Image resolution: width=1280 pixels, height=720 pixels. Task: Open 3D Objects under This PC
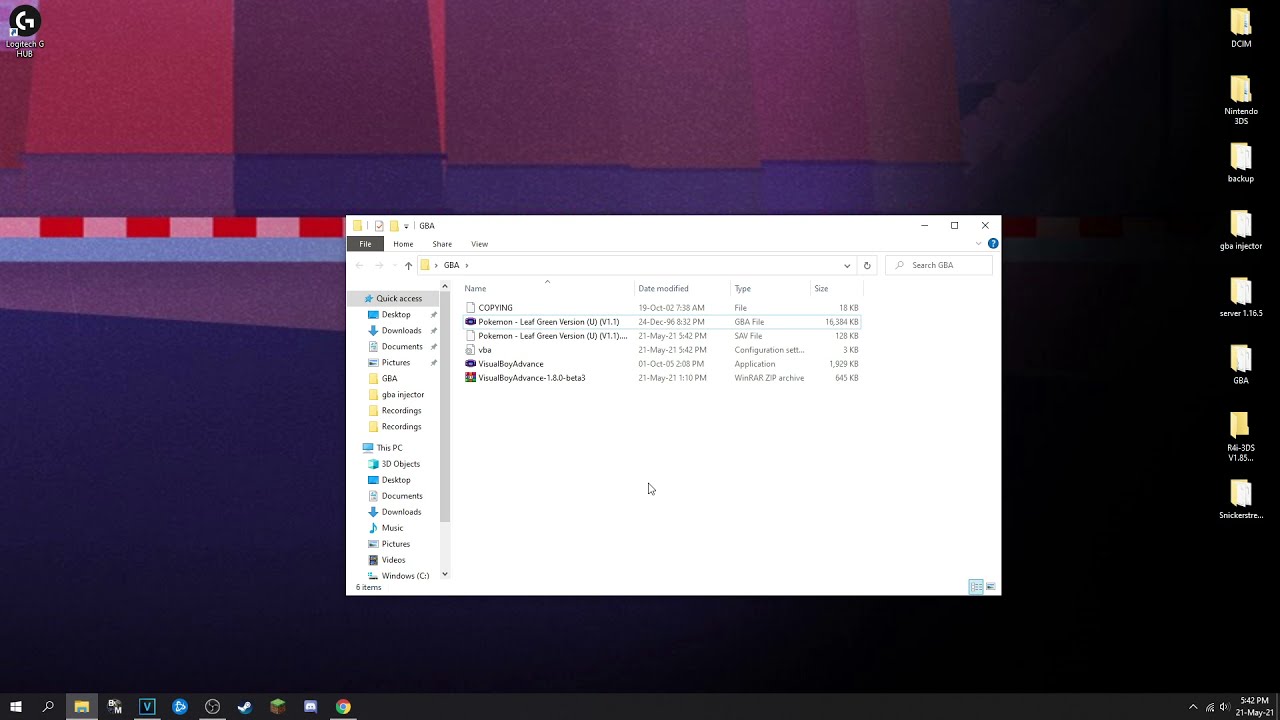pyautogui.click(x=400, y=464)
